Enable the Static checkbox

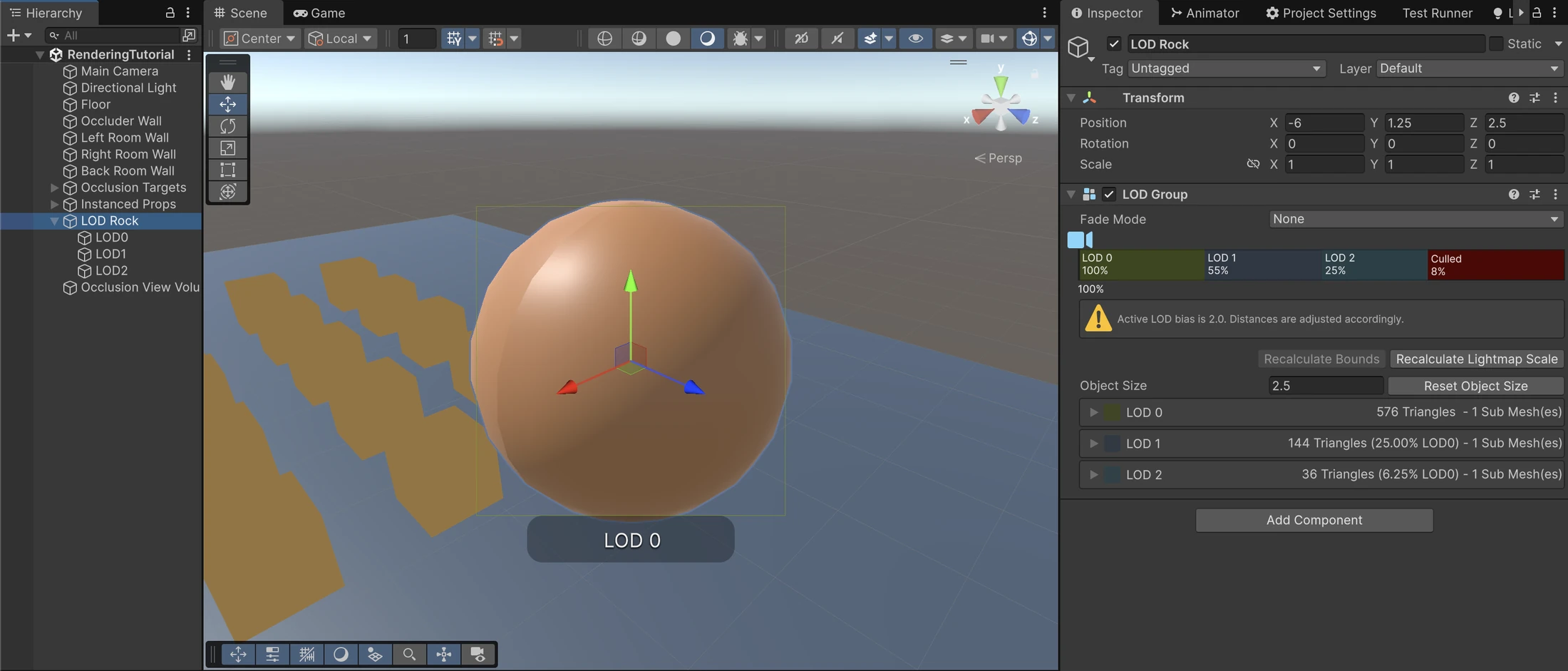(x=1496, y=43)
